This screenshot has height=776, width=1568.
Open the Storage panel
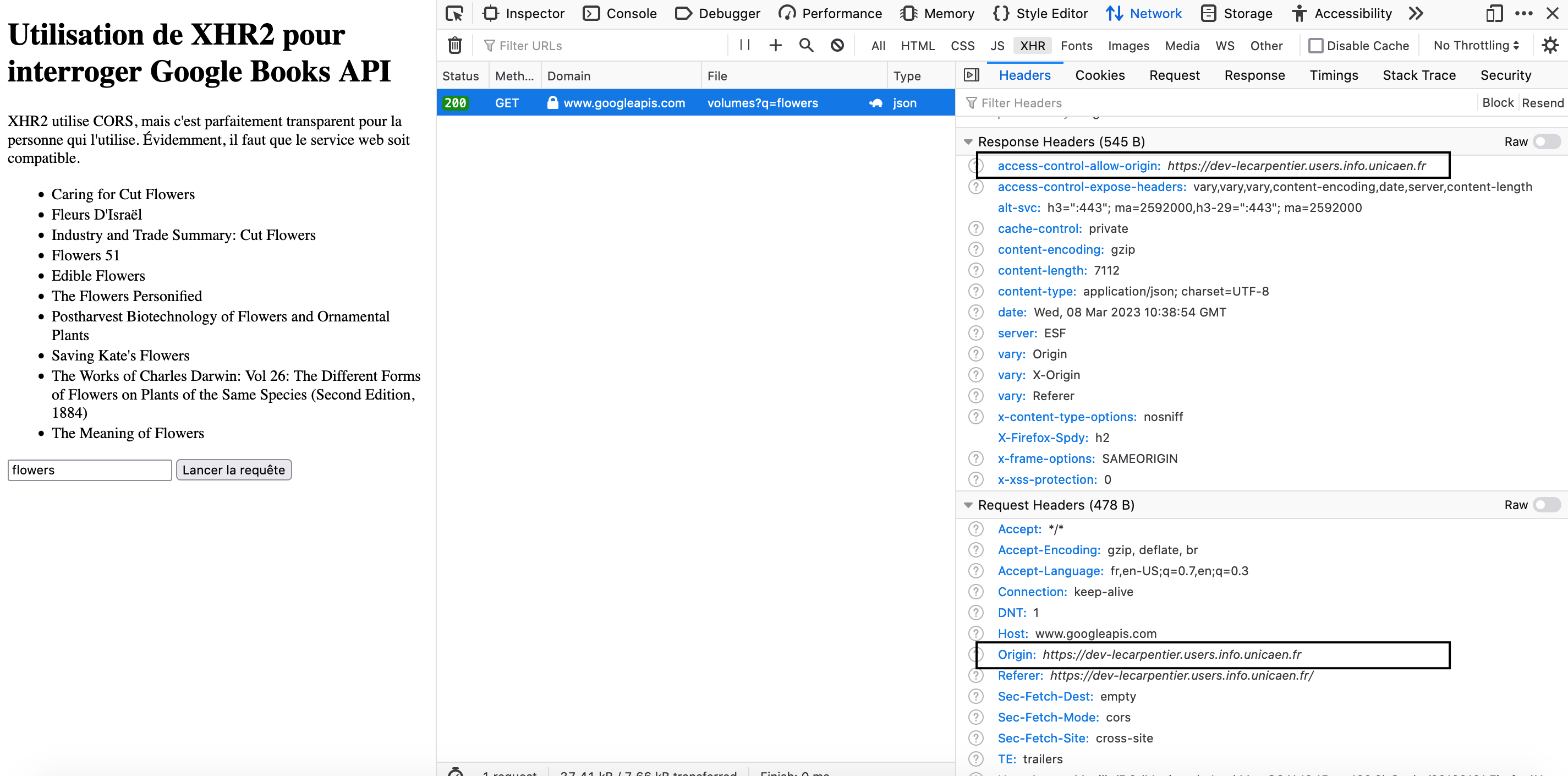coord(1237,13)
